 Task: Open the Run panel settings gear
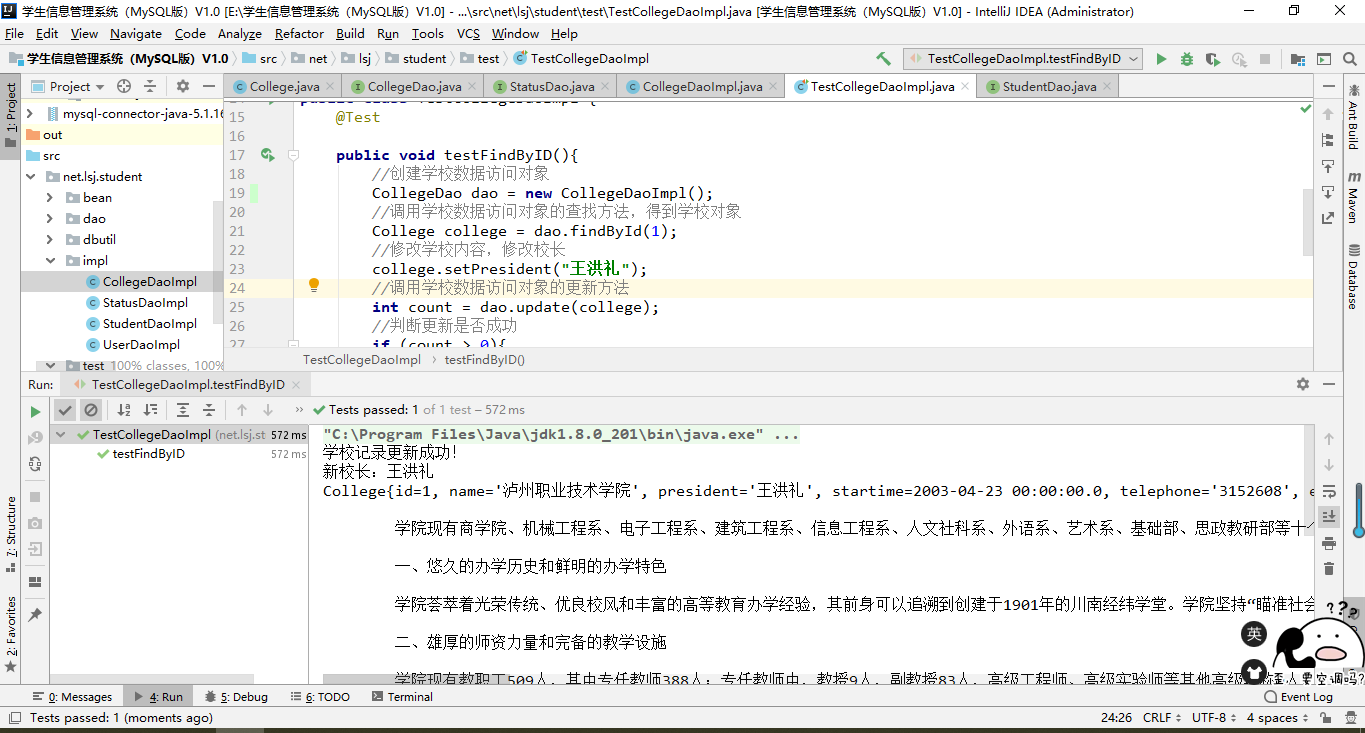pos(1302,383)
